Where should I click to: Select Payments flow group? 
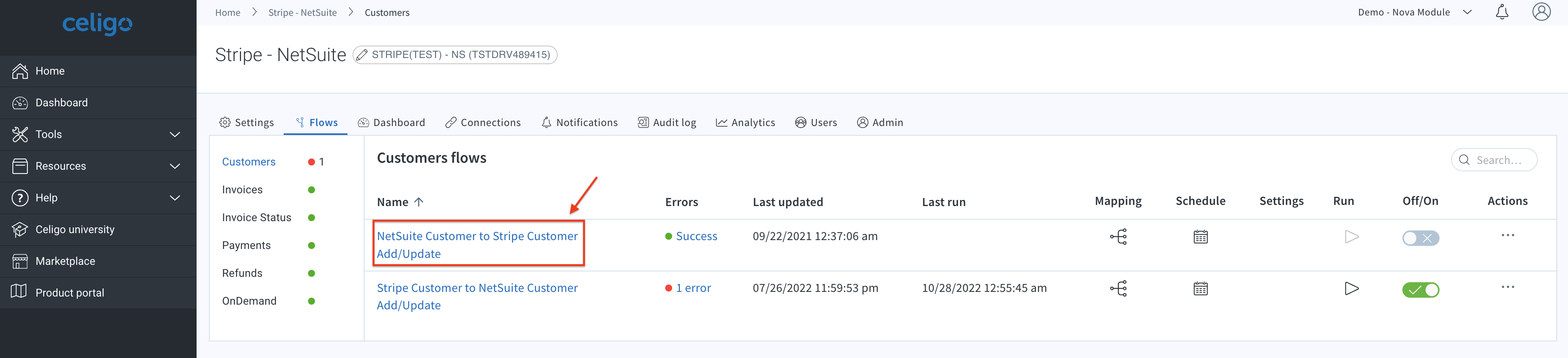click(x=246, y=245)
